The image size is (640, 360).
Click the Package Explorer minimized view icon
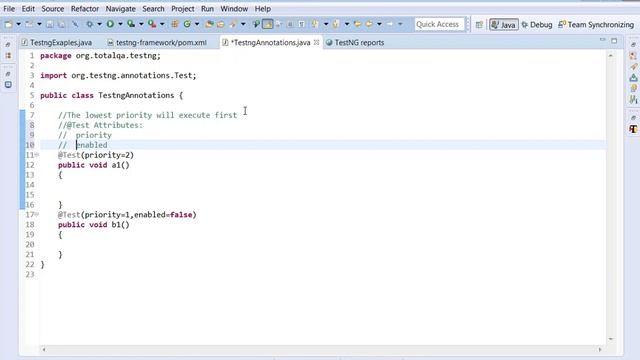pos(8,56)
